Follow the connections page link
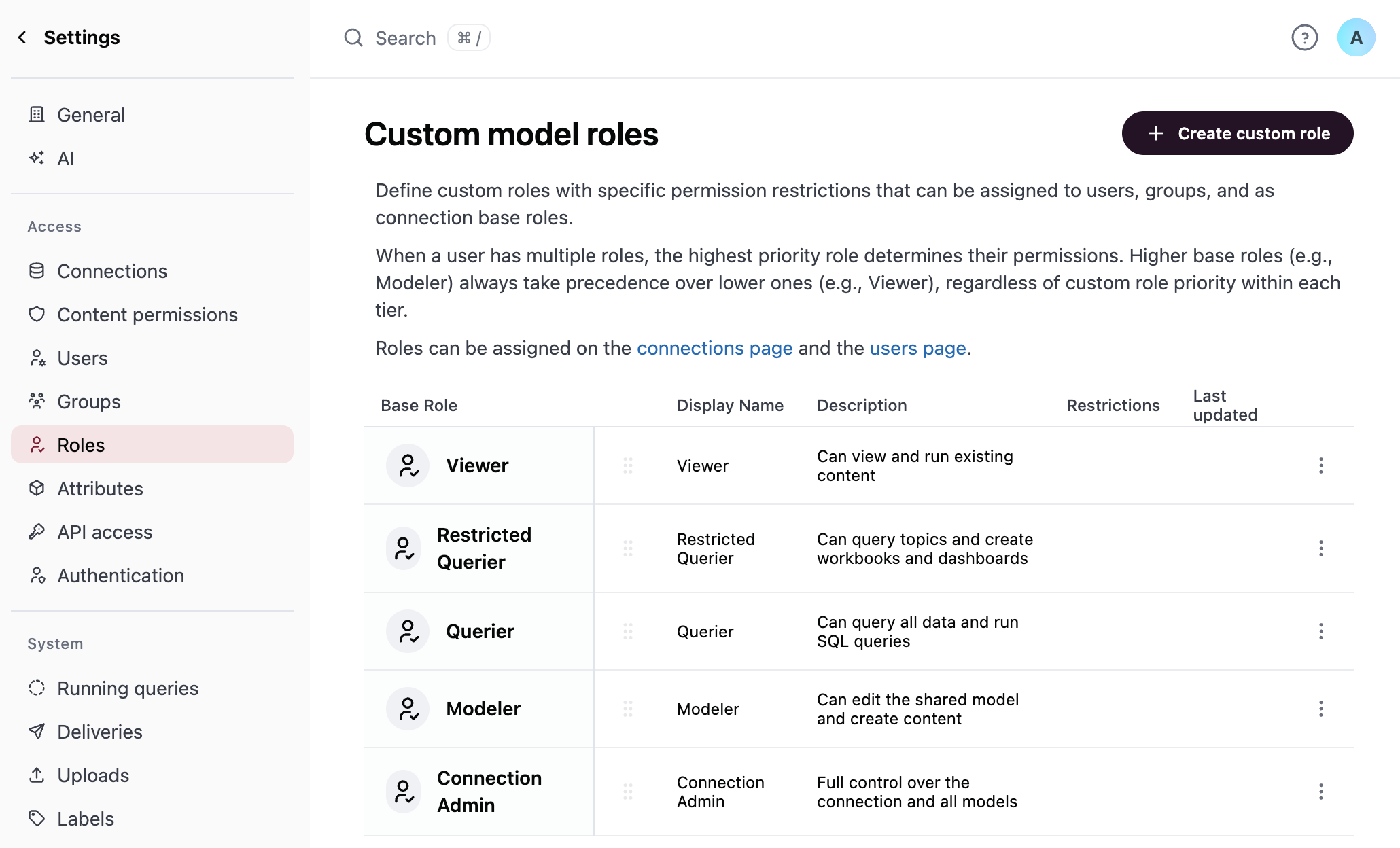 tap(714, 348)
